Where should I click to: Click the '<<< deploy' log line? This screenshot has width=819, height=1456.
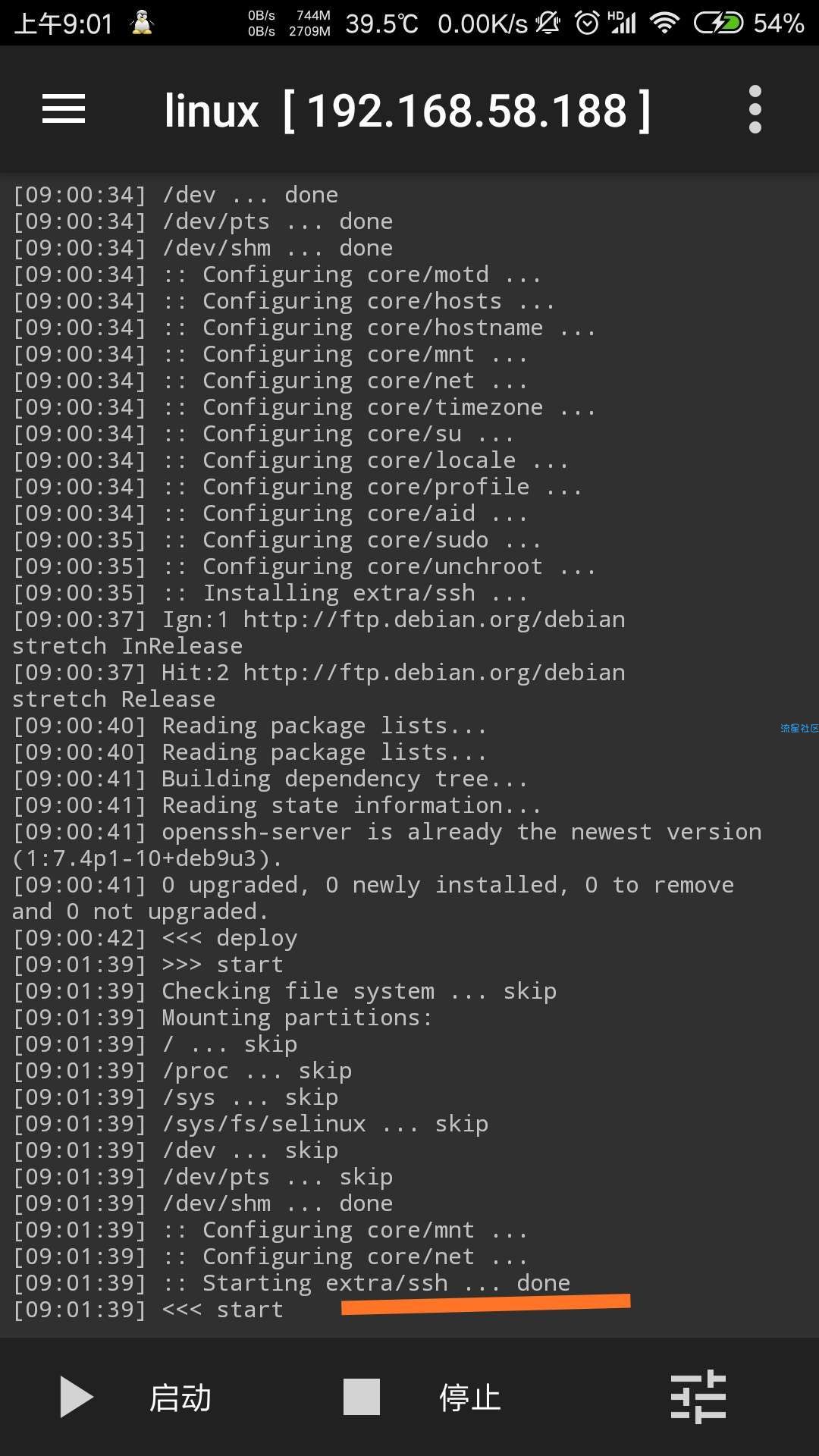[x=155, y=938]
